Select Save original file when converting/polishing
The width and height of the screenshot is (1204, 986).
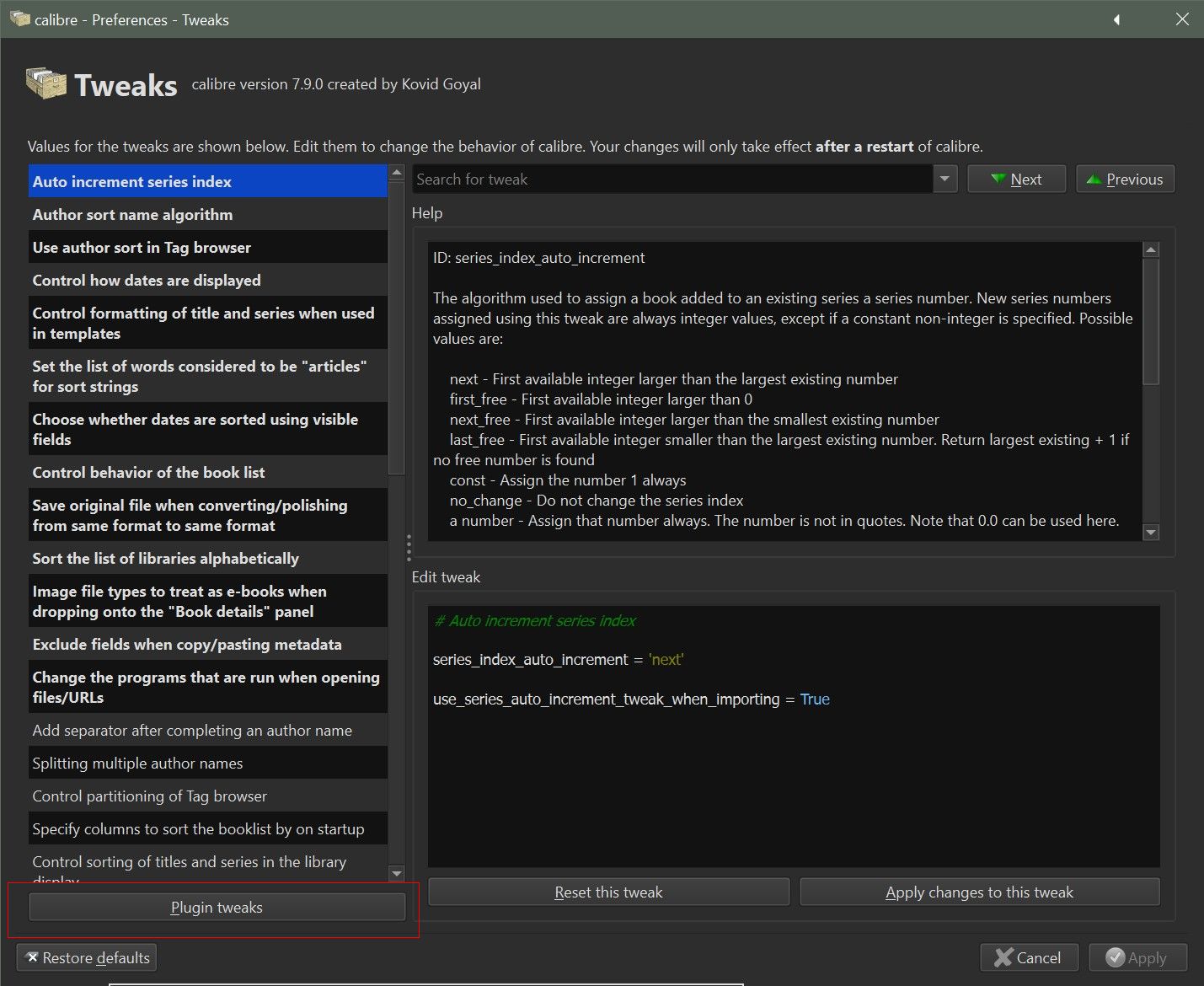coord(208,515)
